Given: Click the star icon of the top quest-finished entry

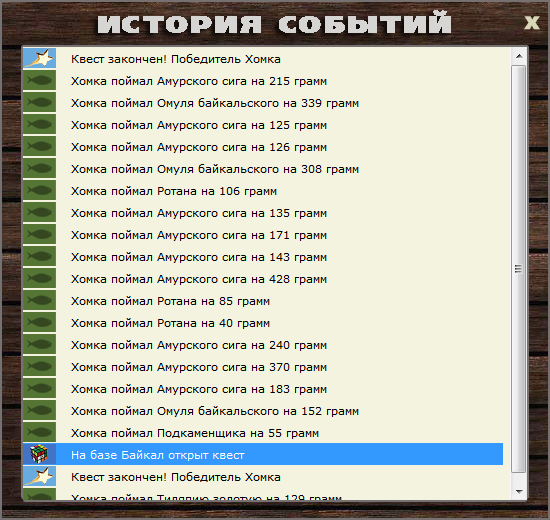Looking at the screenshot, I should pos(39,58).
